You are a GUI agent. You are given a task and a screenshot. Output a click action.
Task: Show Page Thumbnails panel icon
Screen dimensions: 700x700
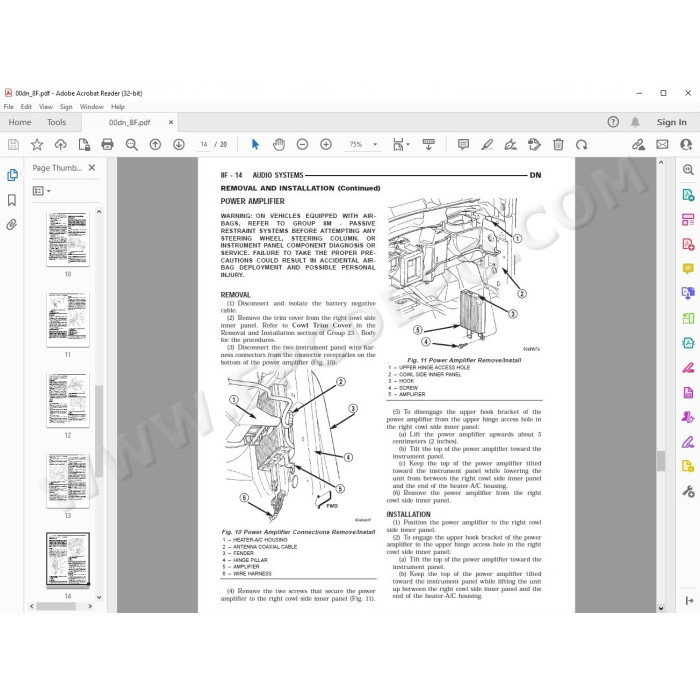point(12,175)
